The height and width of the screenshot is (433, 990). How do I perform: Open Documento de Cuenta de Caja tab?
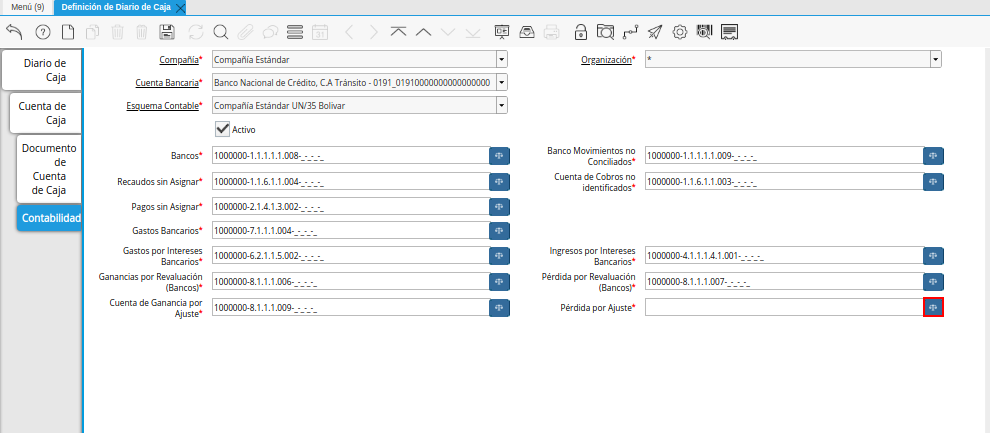click(x=49, y=169)
